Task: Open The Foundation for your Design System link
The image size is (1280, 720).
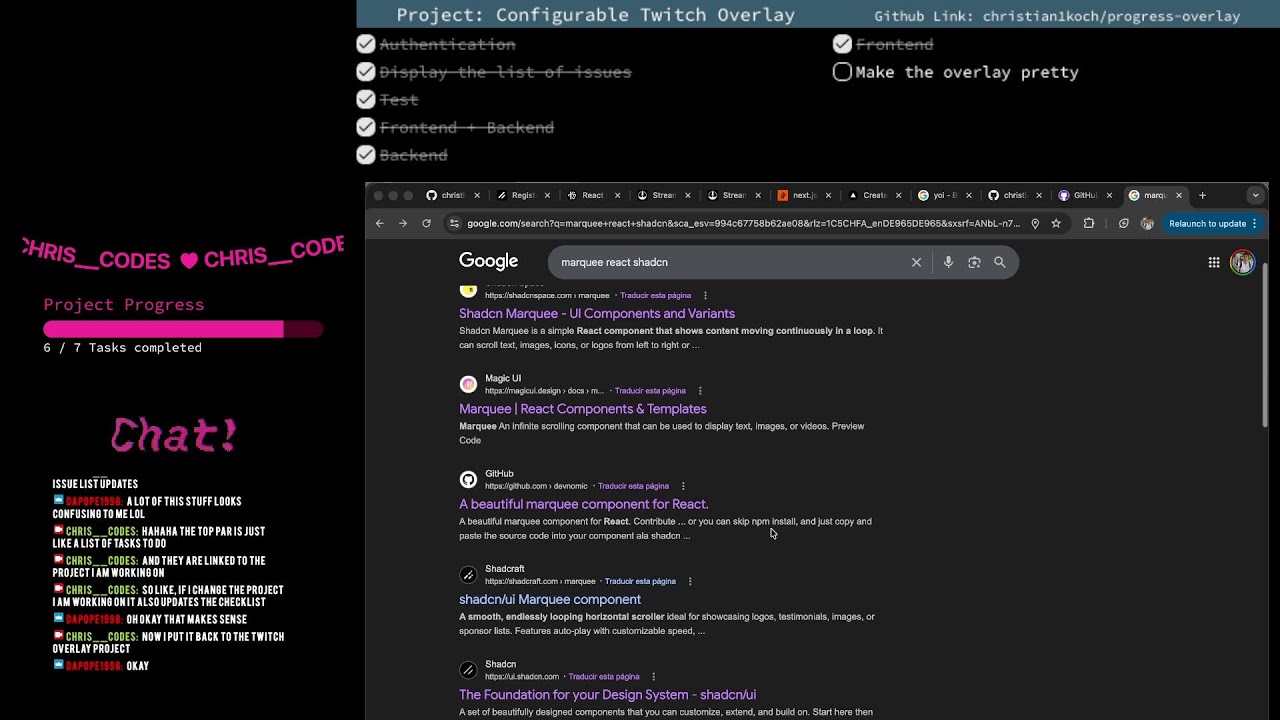Action: tap(608, 694)
